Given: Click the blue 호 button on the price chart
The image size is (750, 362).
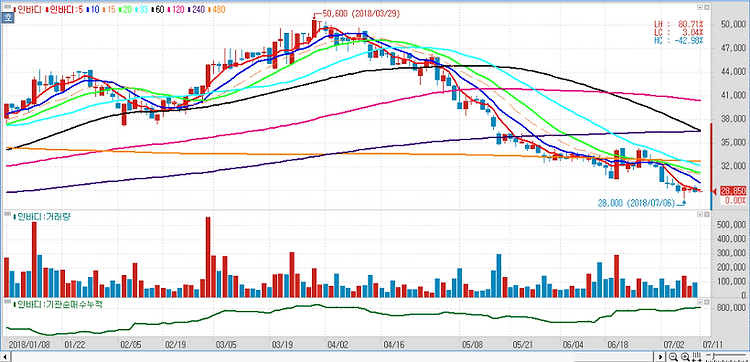Looking at the screenshot, I should [8, 17].
